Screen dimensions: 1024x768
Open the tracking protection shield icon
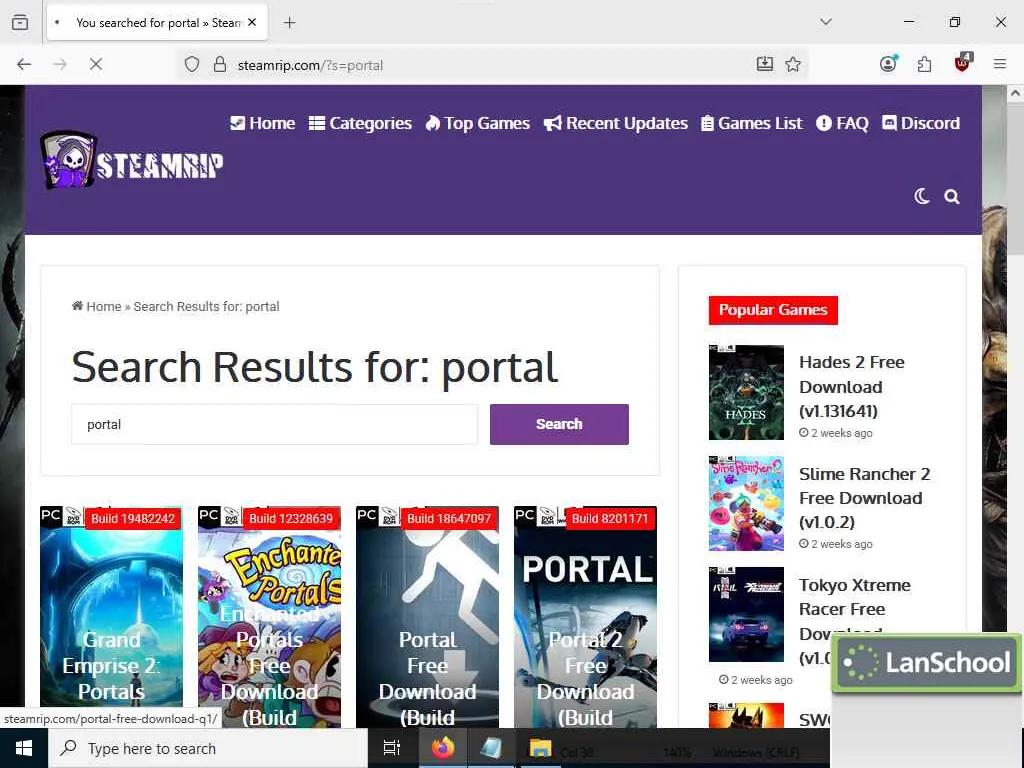click(191, 65)
